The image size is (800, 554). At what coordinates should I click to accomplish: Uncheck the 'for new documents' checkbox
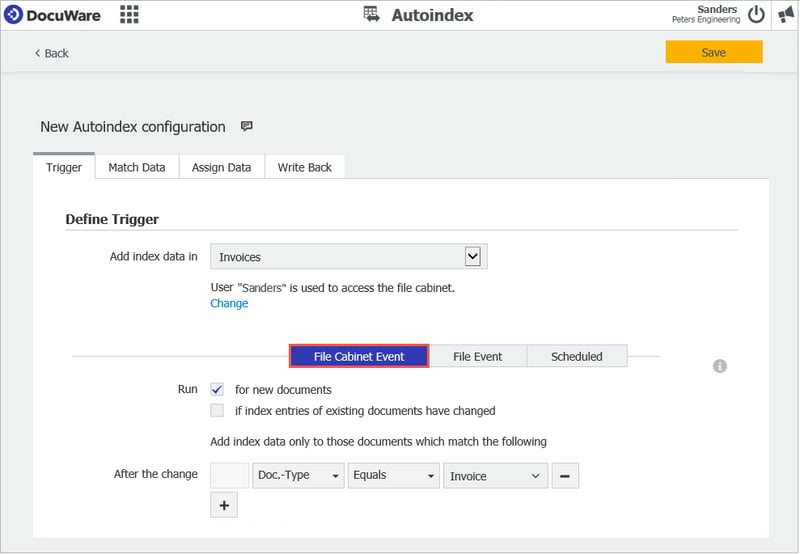[217, 389]
